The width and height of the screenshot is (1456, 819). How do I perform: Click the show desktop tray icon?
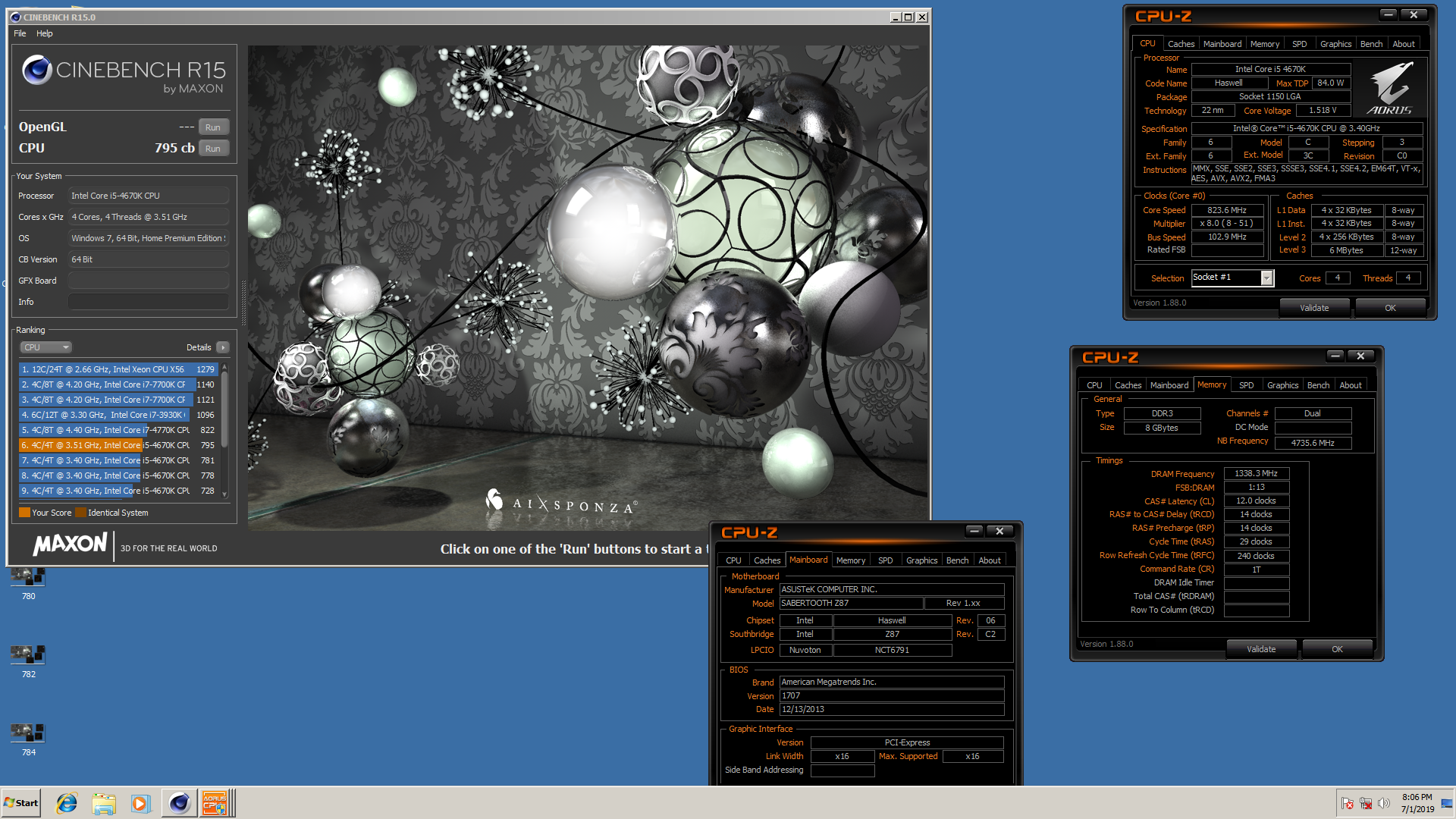[x=1447, y=803]
